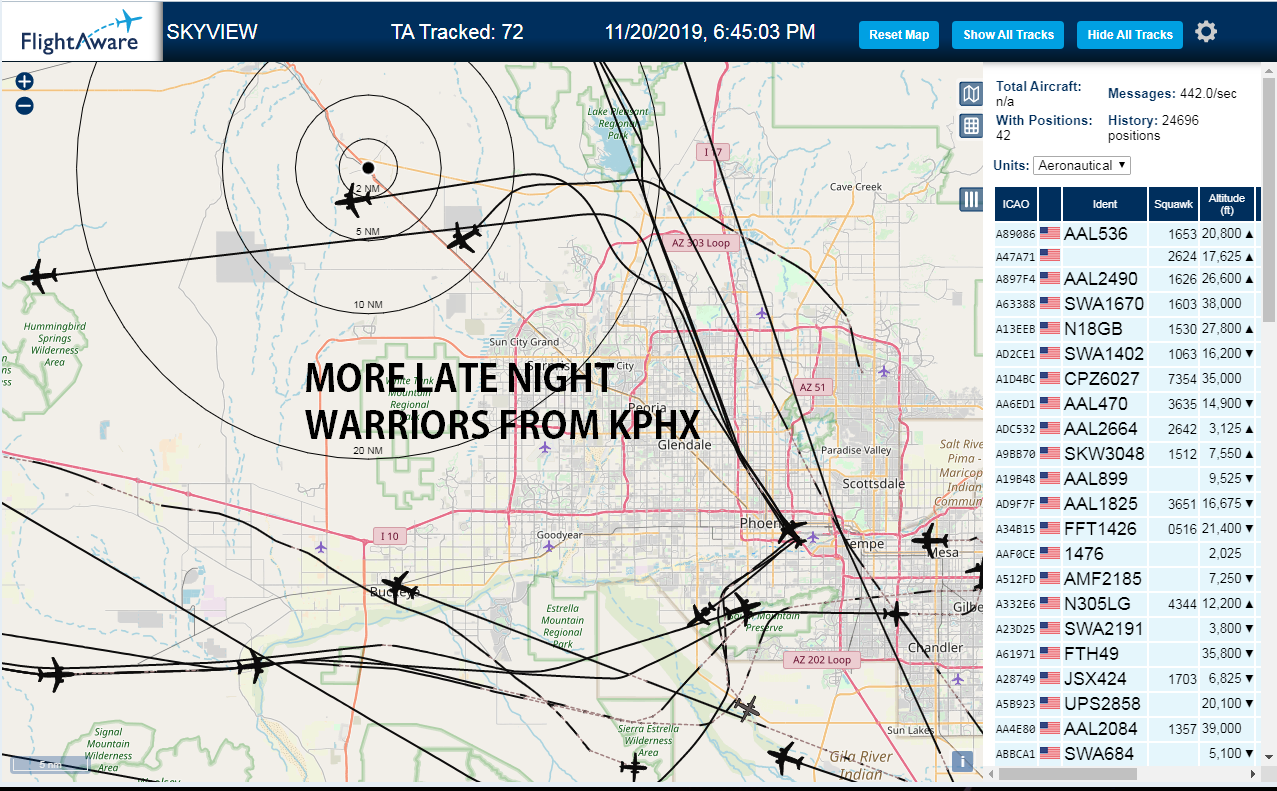Click the horizontal scrollbar under aircraft table
Screen dimensions: 1277x791
pos(1067,774)
